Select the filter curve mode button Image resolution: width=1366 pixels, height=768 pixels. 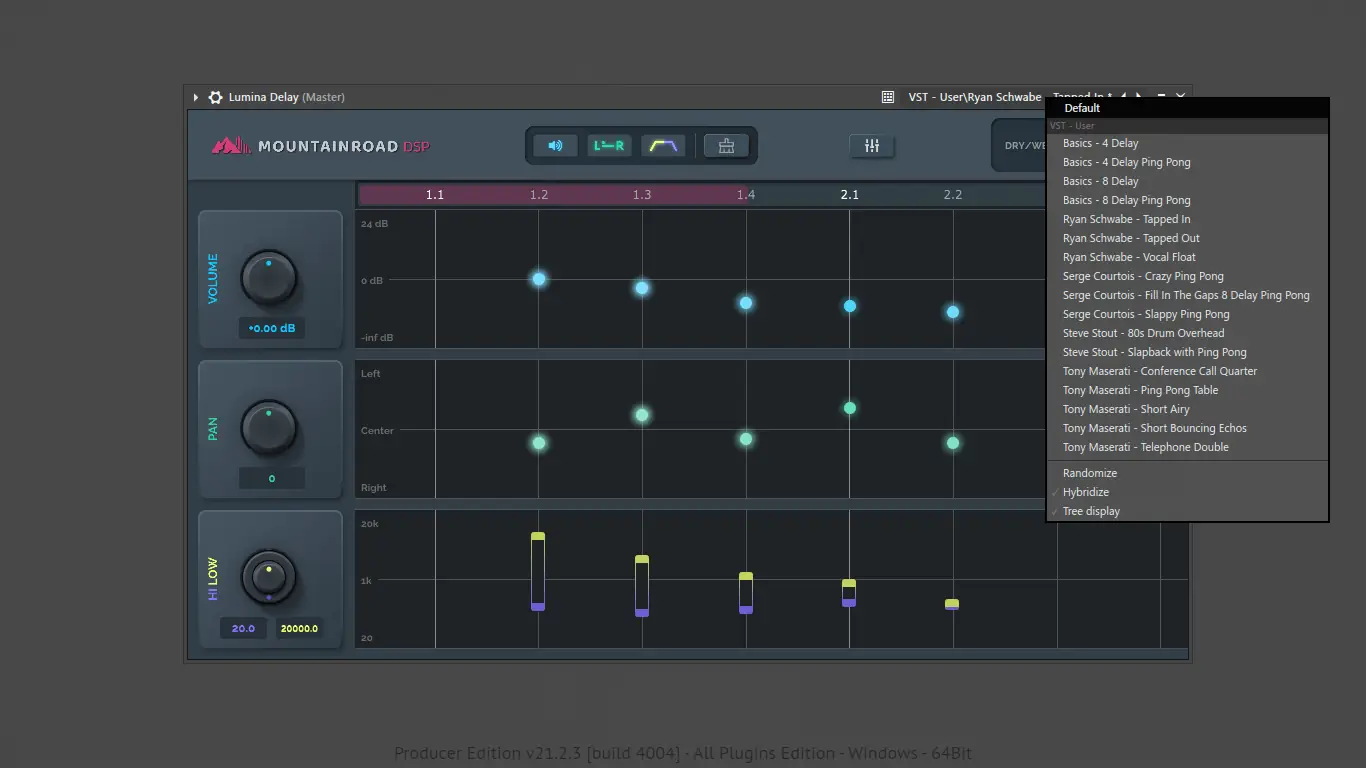663,146
